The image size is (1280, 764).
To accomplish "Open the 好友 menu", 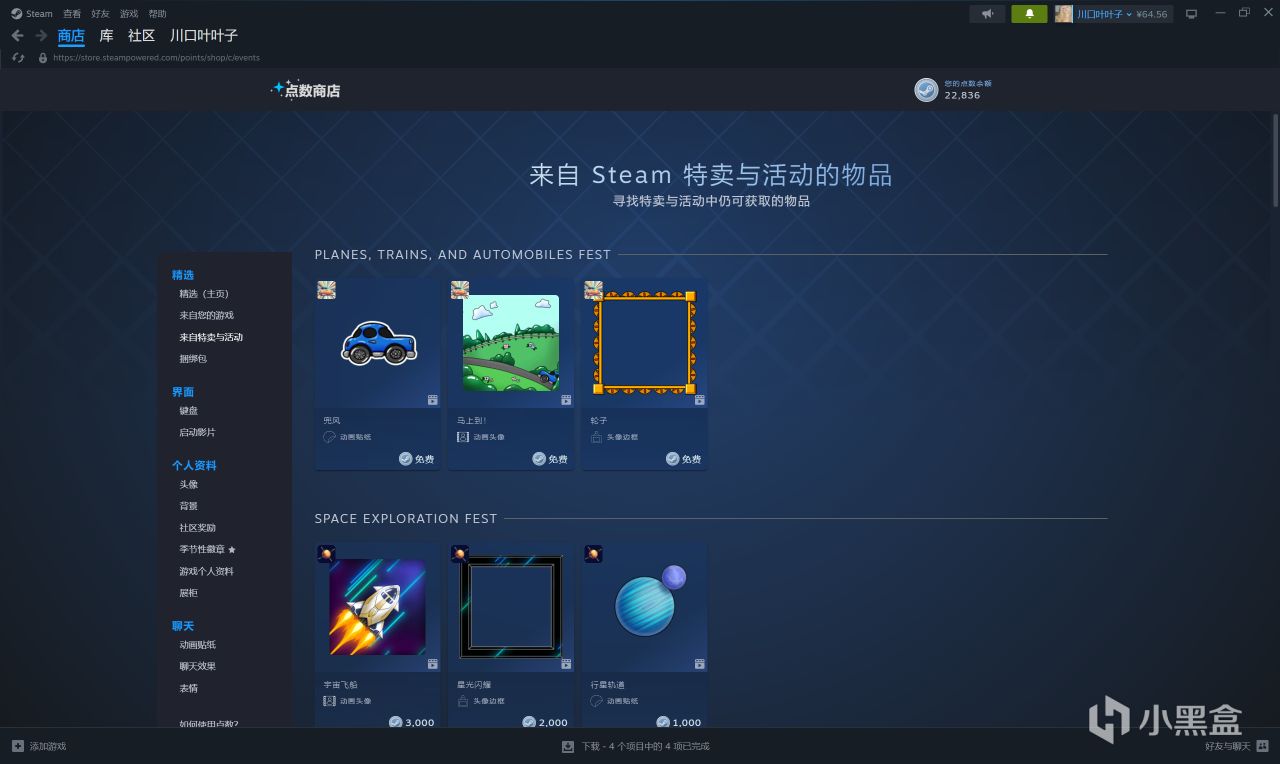I will point(100,14).
